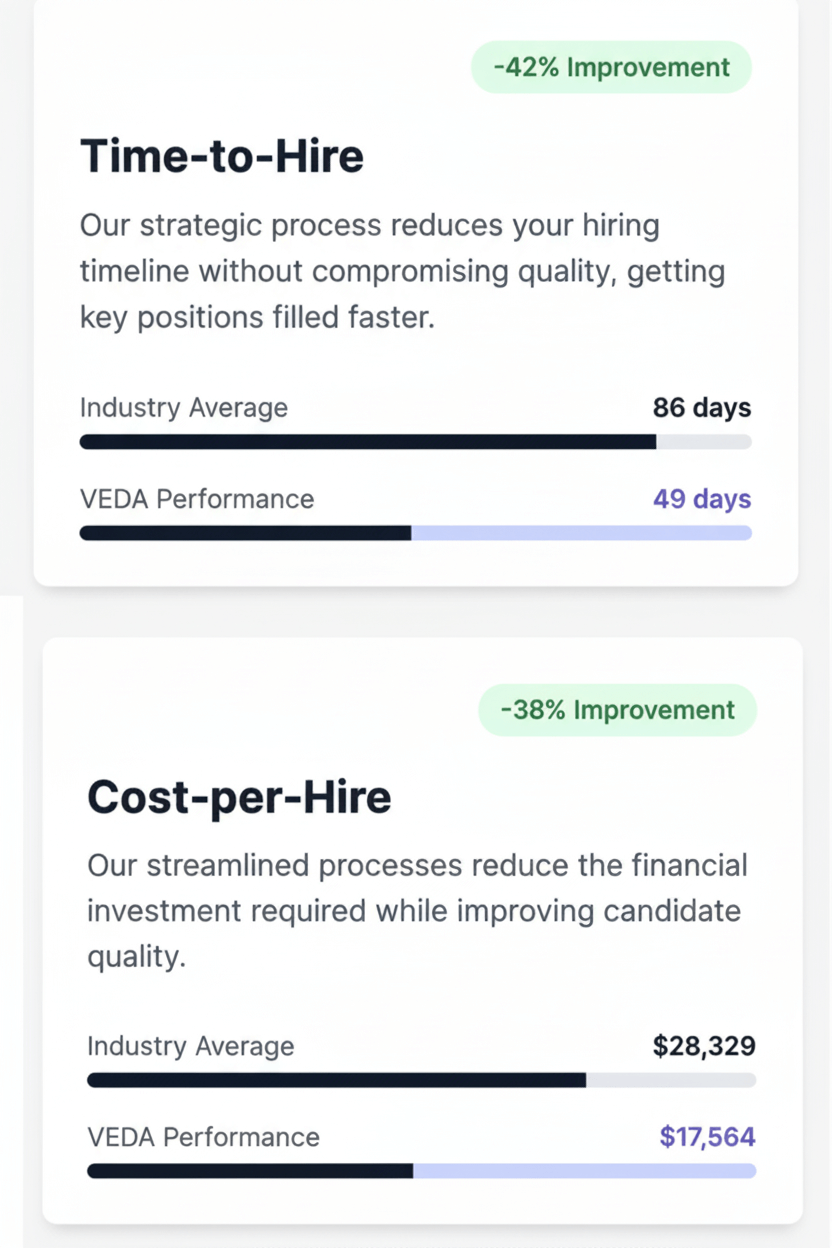832x1248 pixels.
Task: Click the 49 days value
Action: pyautogui.click(x=701, y=499)
